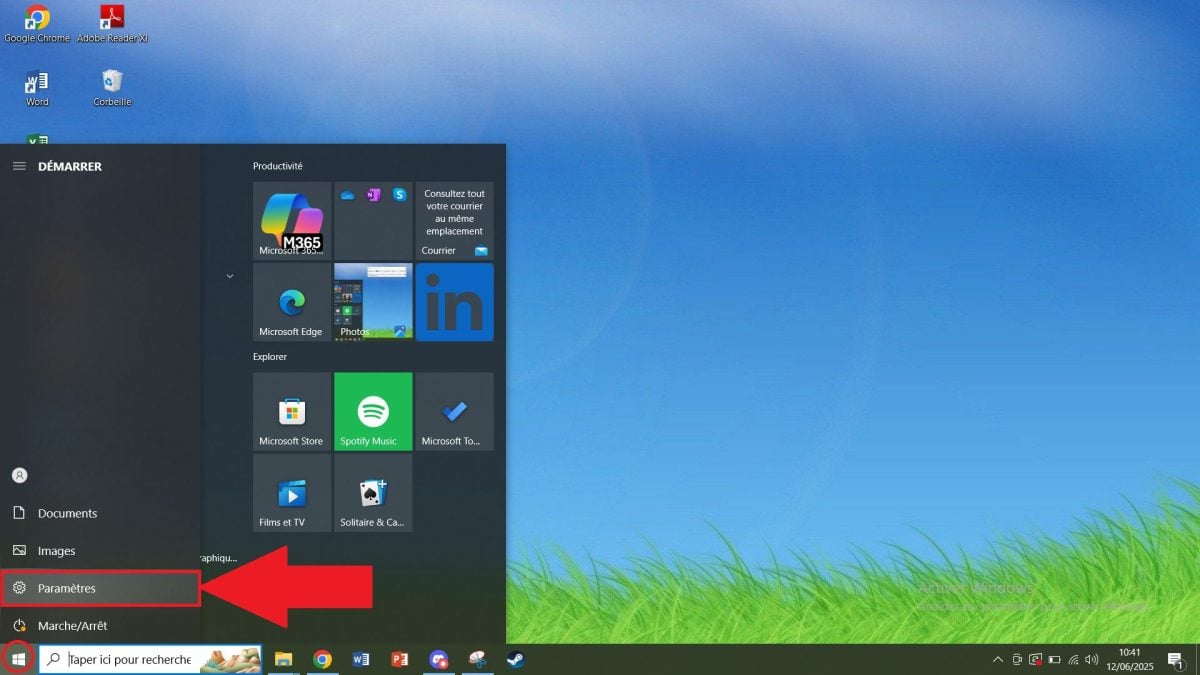1200x675 pixels.
Task: Launch the Spotify Music tile
Action: (x=373, y=411)
